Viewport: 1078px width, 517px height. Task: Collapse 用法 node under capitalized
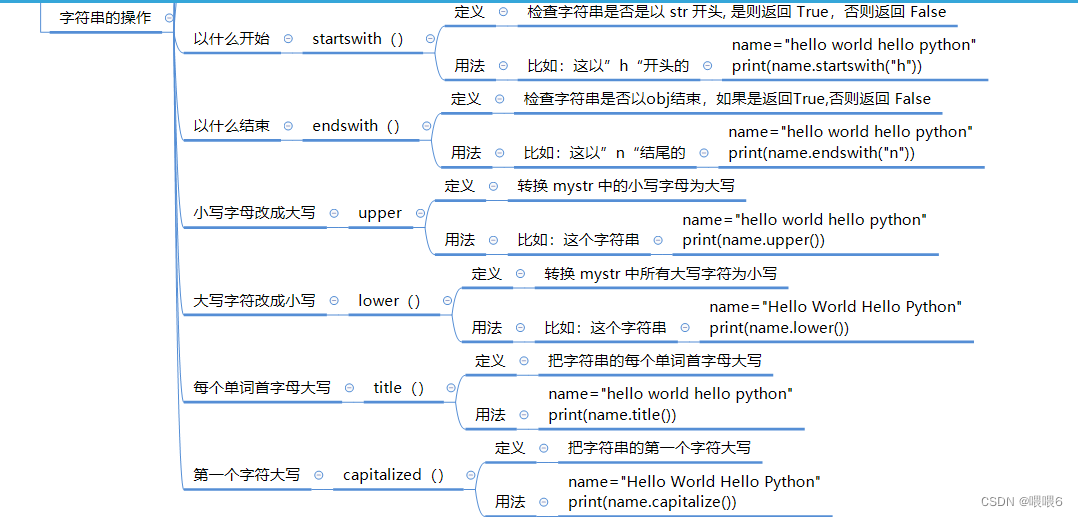pos(544,503)
